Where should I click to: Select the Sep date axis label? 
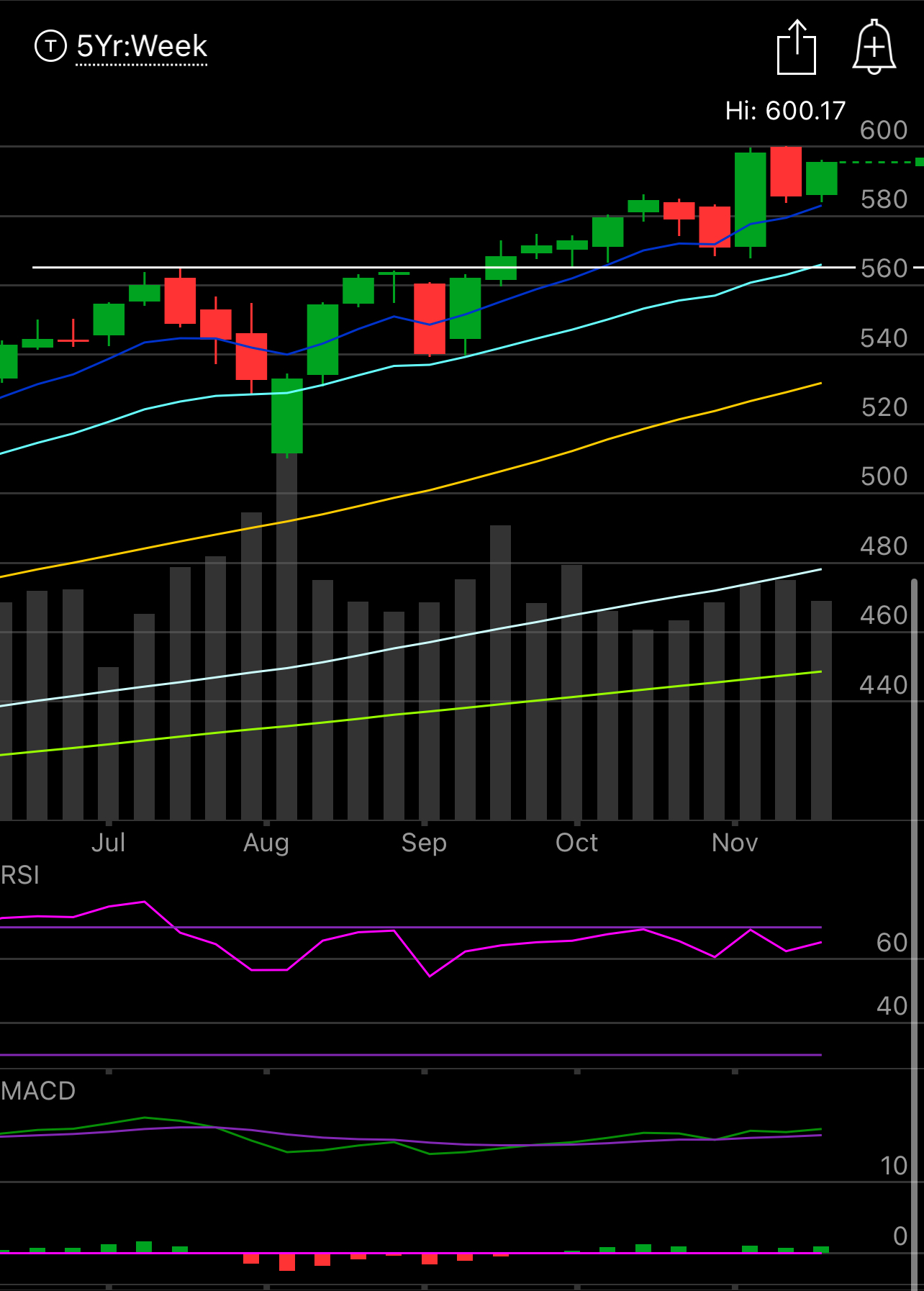pos(424,843)
